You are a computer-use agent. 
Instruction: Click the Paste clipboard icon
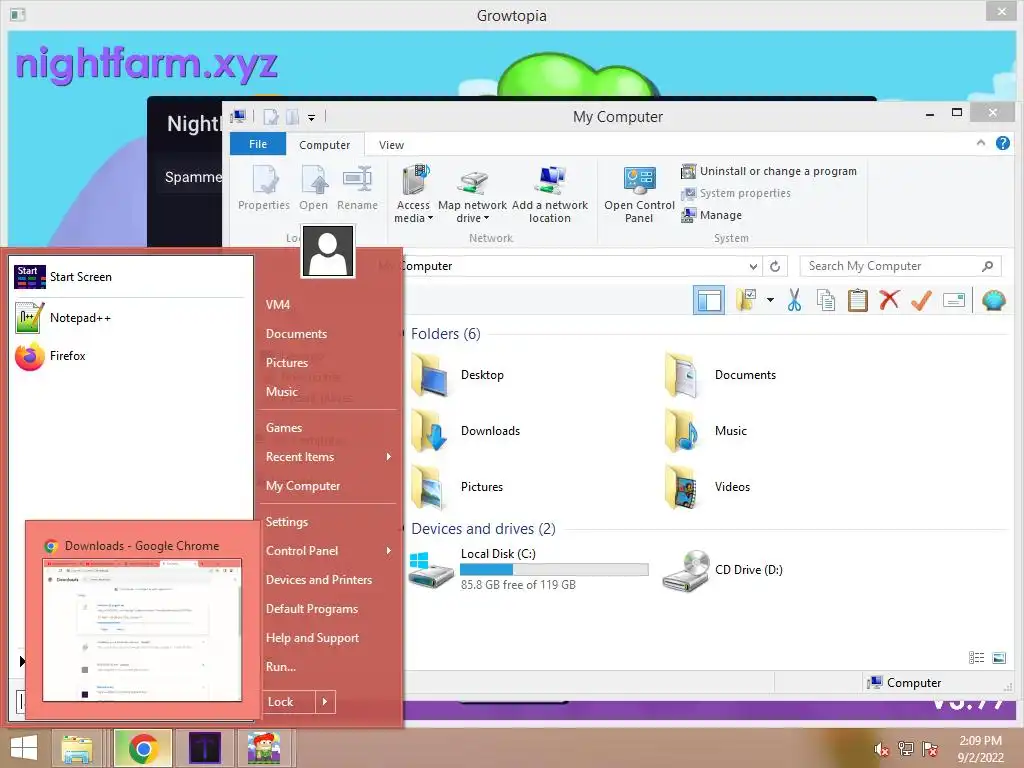pyautogui.click(x=857, y=300)
